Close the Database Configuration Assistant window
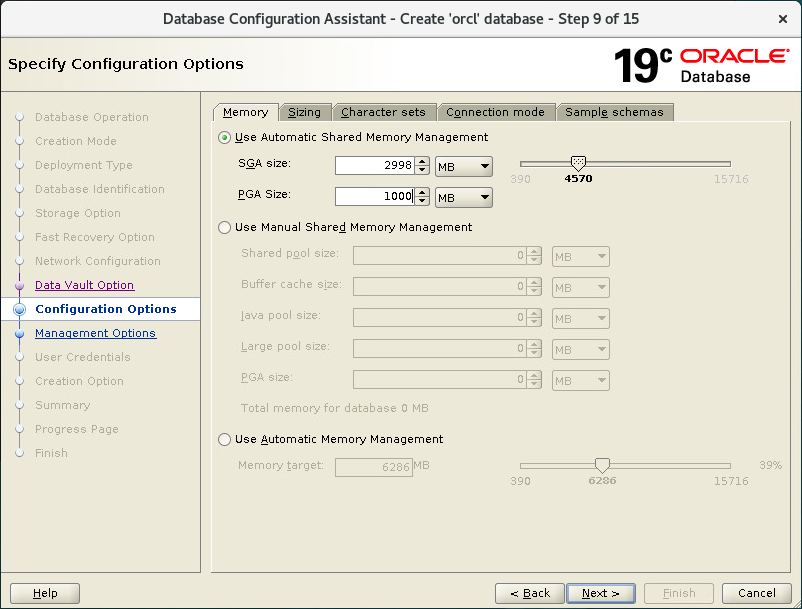The height and width of the screenshot is (609, 802). pos(783,19)
